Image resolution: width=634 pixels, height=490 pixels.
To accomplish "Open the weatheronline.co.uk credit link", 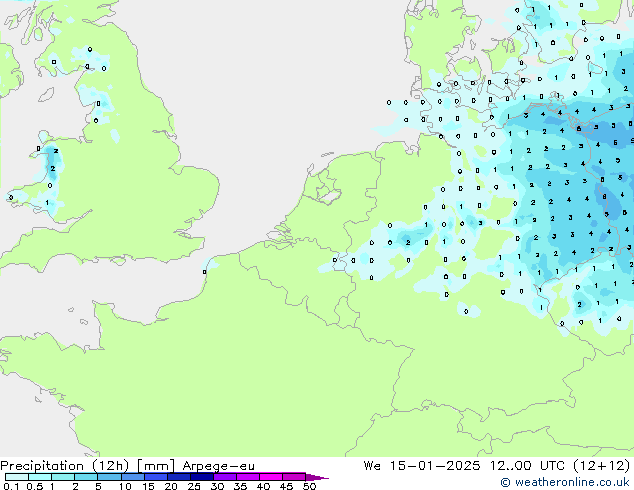I will (565, 482).
